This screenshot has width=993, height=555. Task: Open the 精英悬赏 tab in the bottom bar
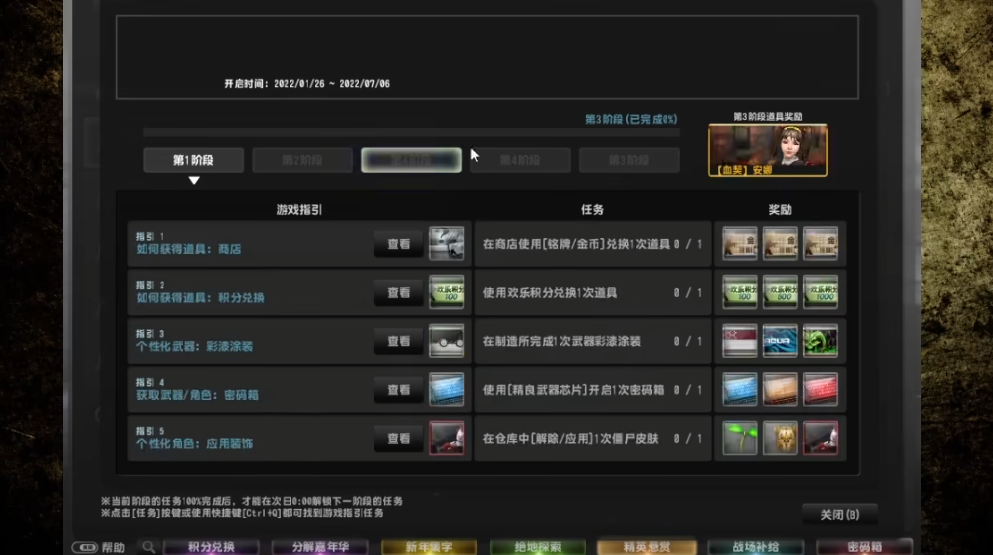(x=647, y=547)
